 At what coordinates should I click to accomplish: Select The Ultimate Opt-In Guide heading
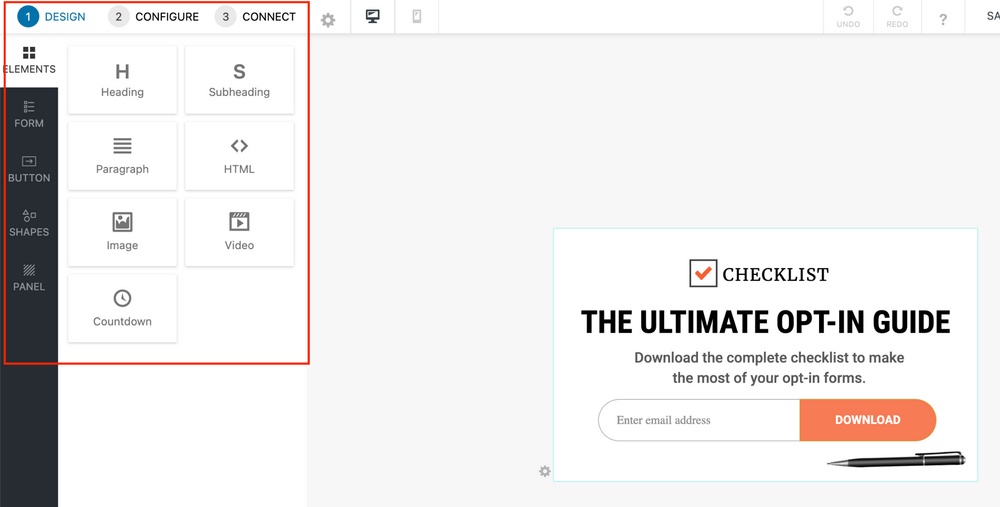[x=765, y=322]
